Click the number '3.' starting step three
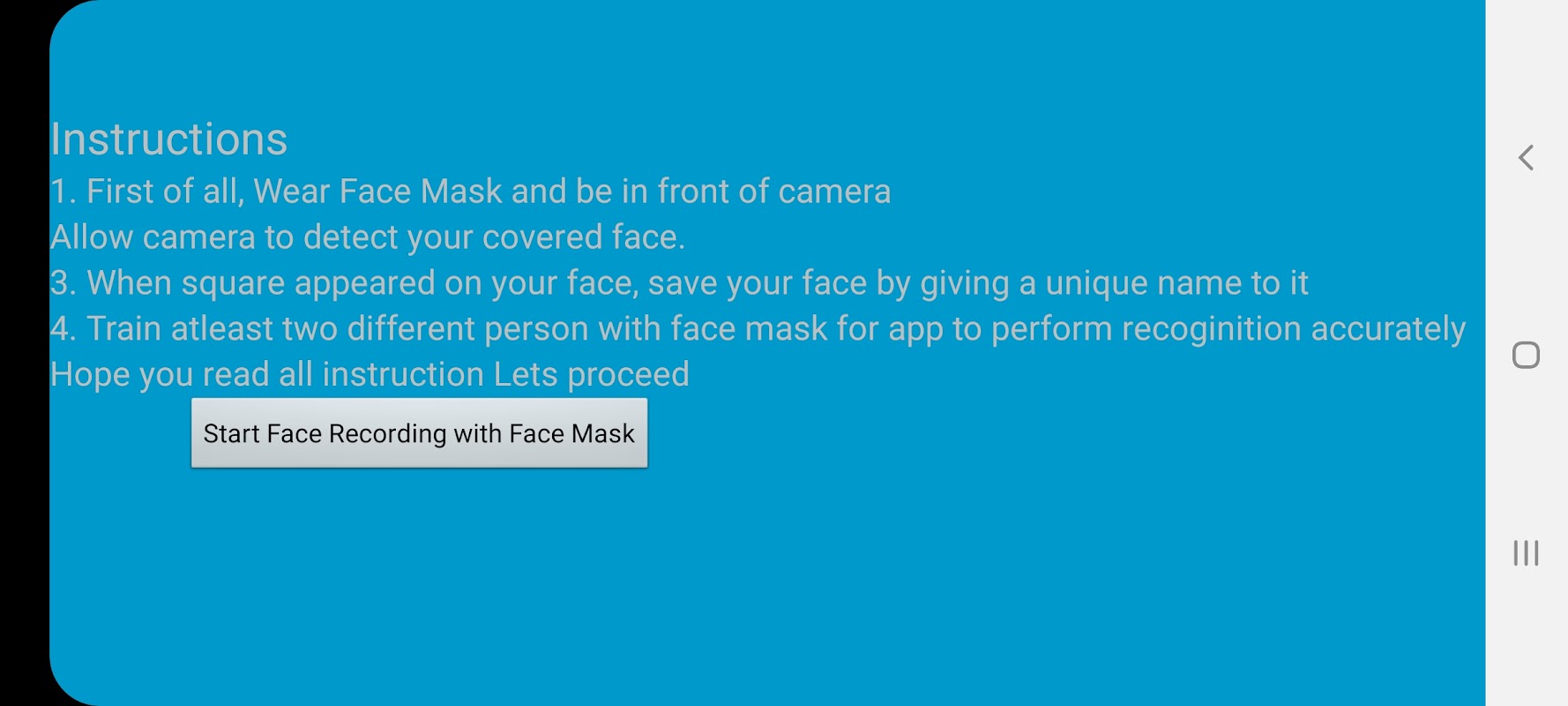1568x706 pixels. coord(63,283)
